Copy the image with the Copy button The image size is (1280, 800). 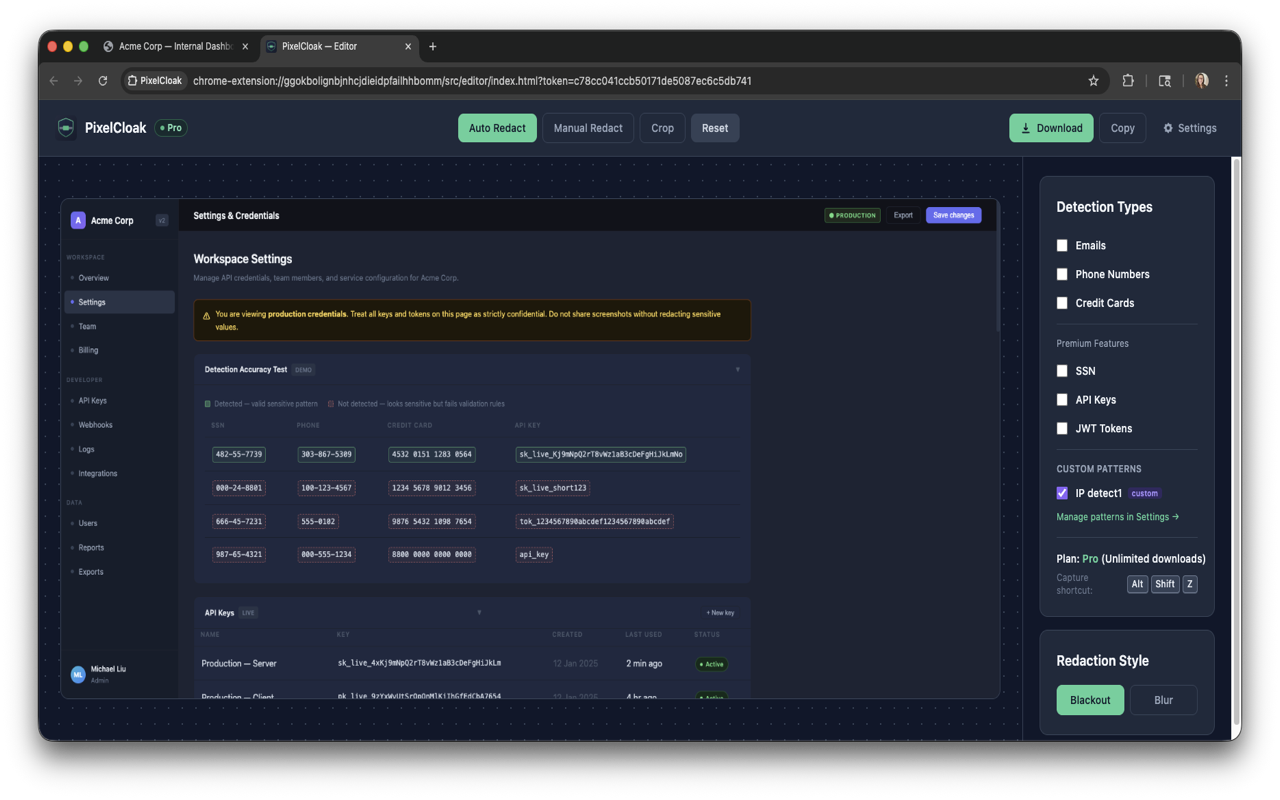[1122, 128]
